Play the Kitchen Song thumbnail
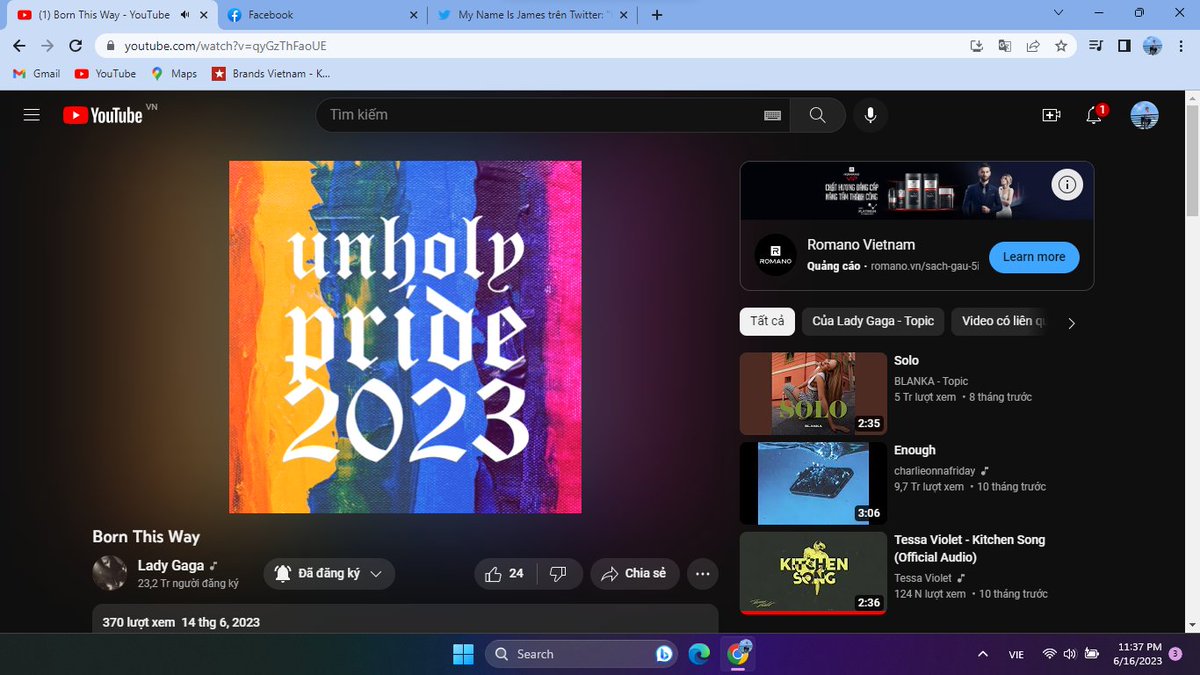 point(813,573)
